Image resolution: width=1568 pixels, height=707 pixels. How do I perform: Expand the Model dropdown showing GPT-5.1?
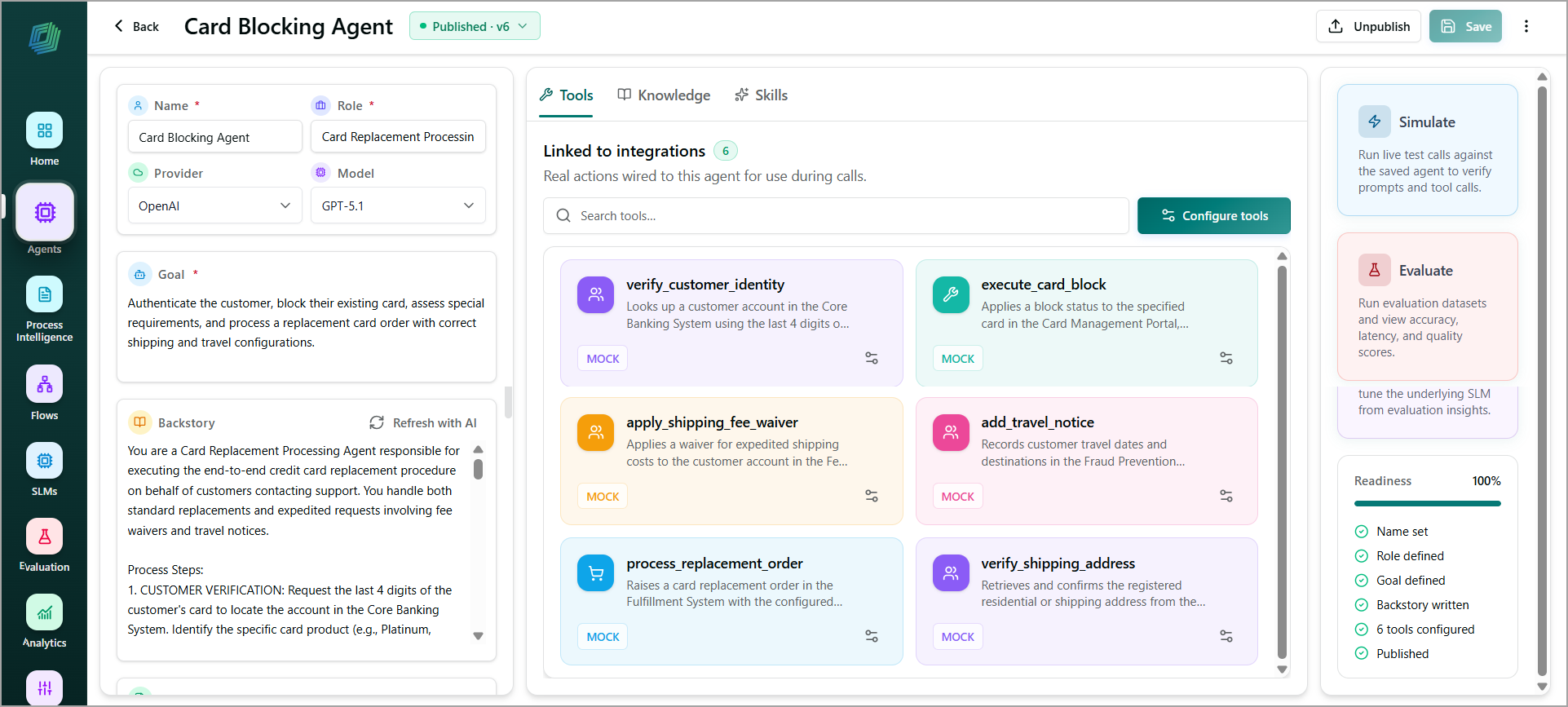point(398,205)
